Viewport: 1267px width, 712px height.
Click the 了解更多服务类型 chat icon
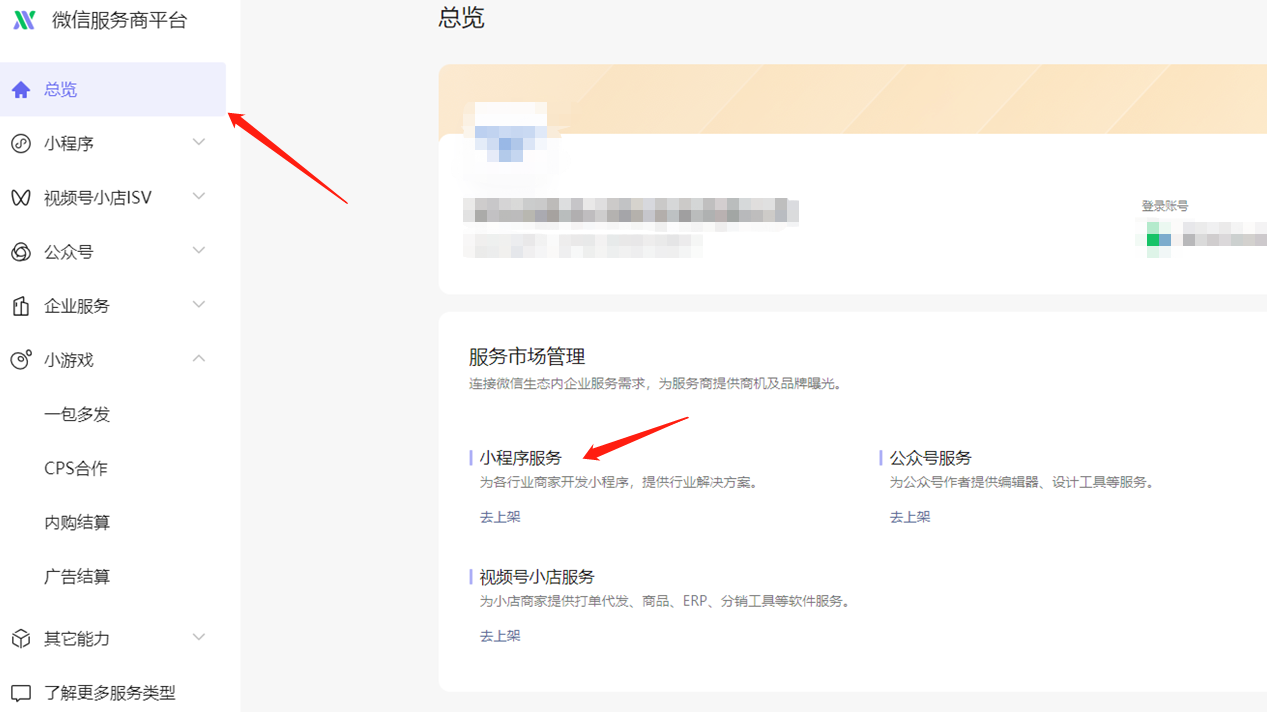pos(21,692)
